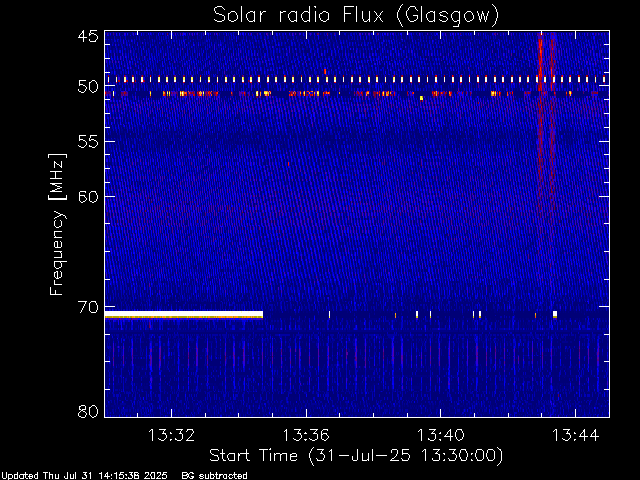Click the 'Solar radio Flux (Glasgow)' title

356,16
